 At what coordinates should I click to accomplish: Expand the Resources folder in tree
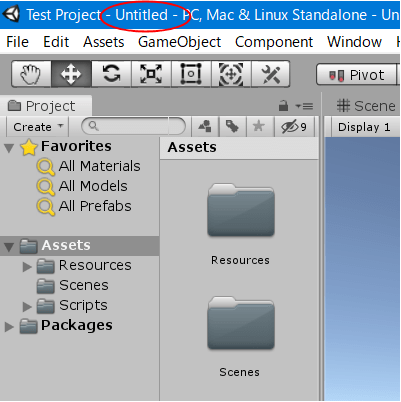27,267
